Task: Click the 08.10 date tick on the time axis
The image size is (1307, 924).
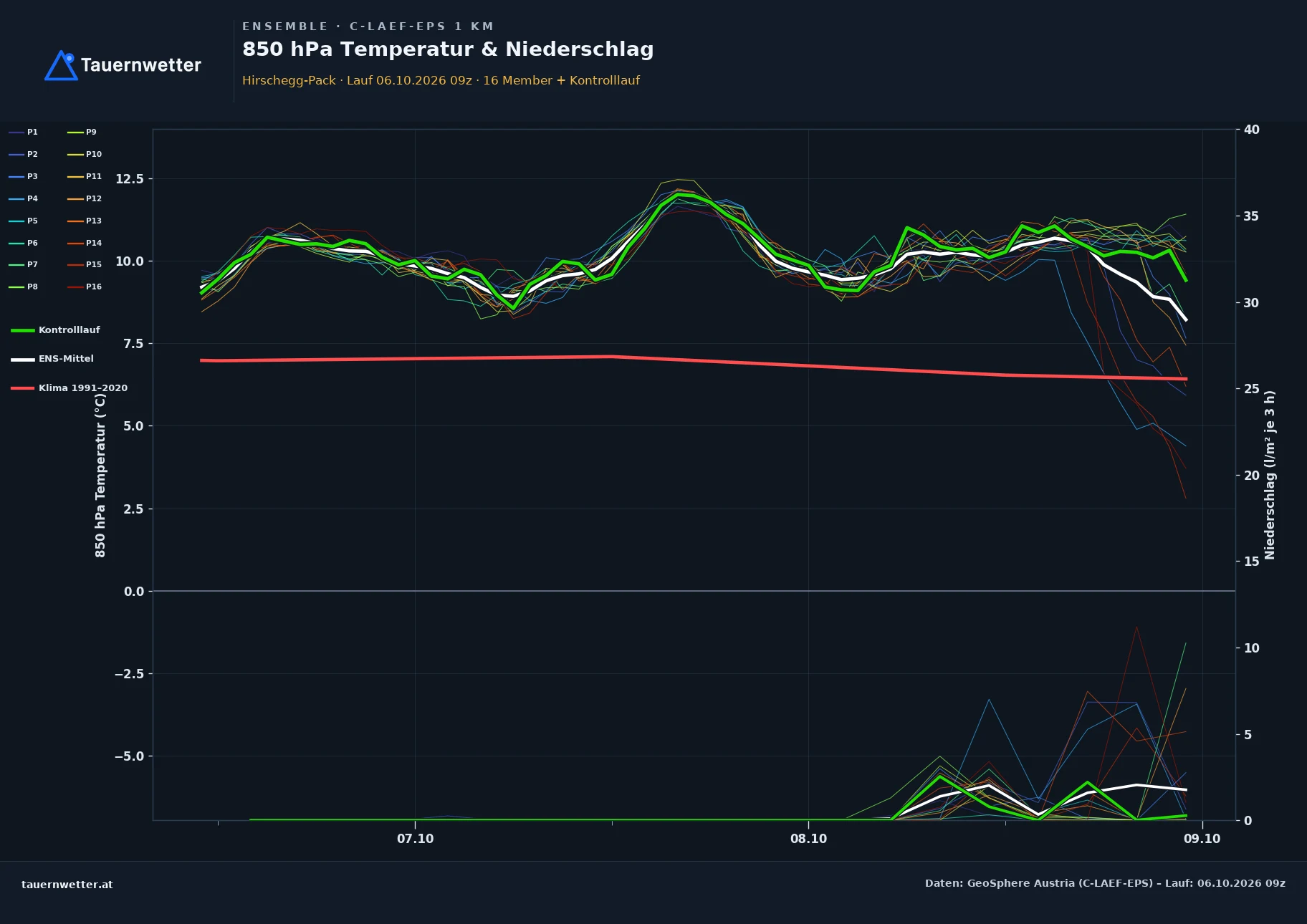Action: [809, 839]
